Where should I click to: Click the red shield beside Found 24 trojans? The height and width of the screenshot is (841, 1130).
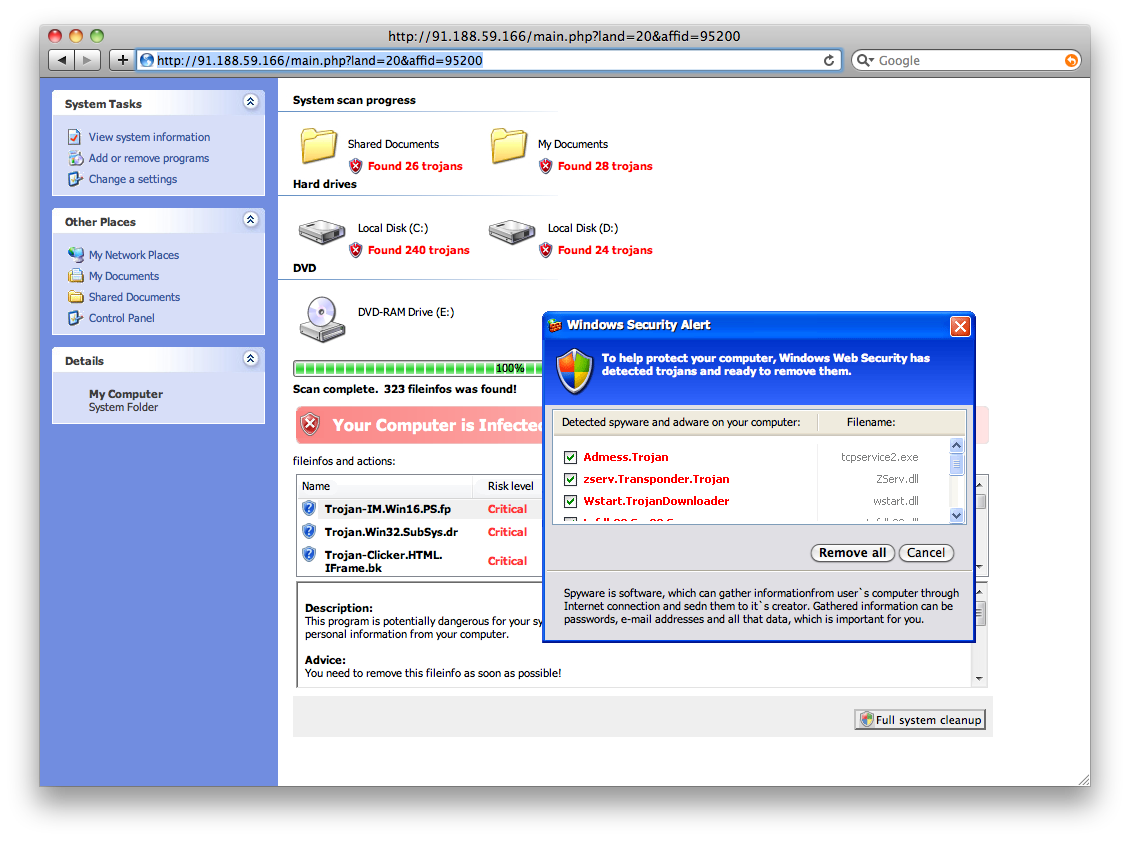coord(546,250)
